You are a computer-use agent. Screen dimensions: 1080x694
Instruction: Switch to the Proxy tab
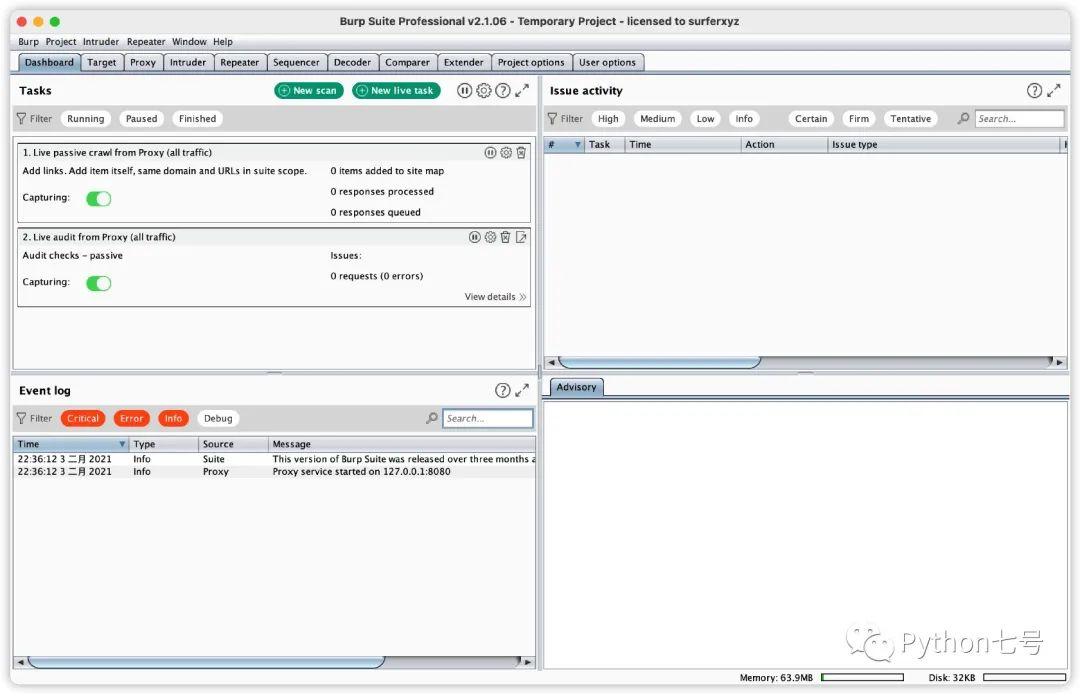[143, 62]
